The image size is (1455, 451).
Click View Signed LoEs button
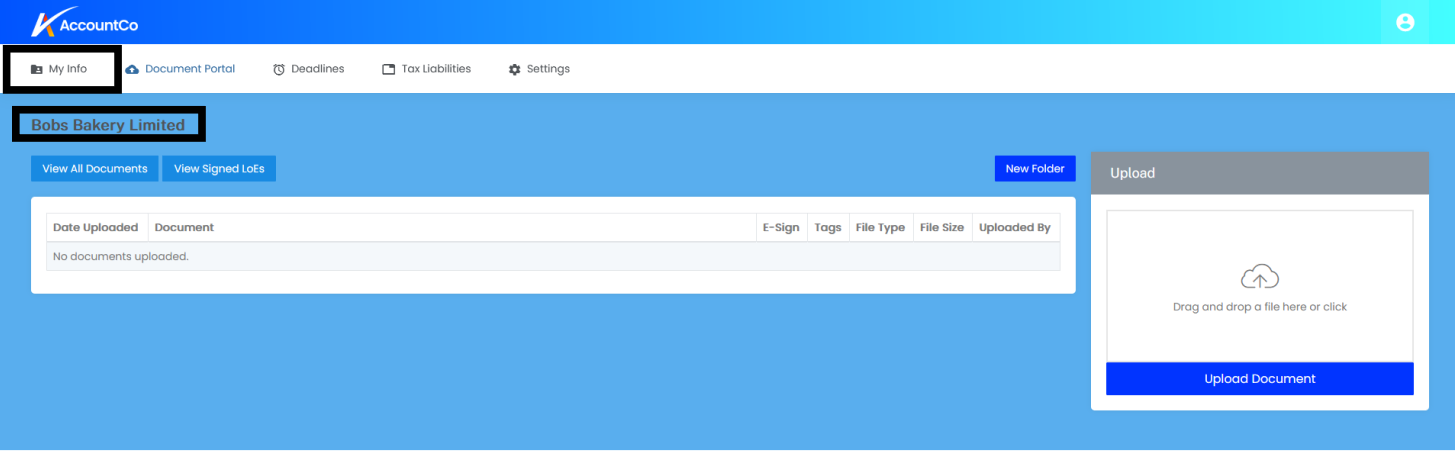tap(219, 169)
